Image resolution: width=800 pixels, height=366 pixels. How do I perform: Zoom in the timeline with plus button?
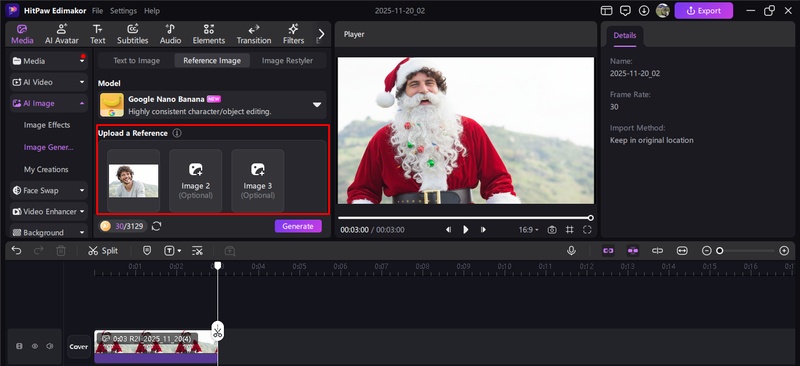point(784,251)
